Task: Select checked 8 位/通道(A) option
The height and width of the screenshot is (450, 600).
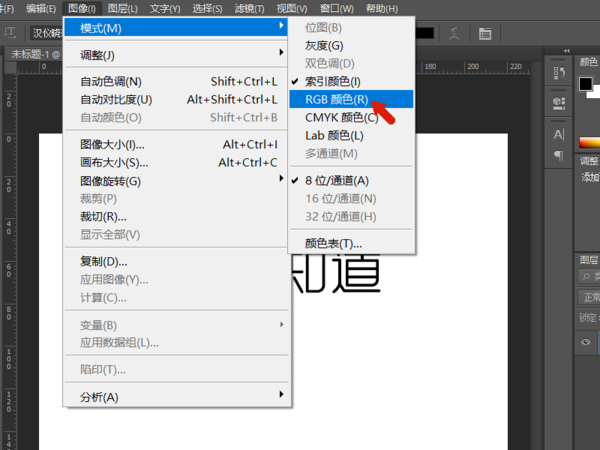Action: [351, 181]
